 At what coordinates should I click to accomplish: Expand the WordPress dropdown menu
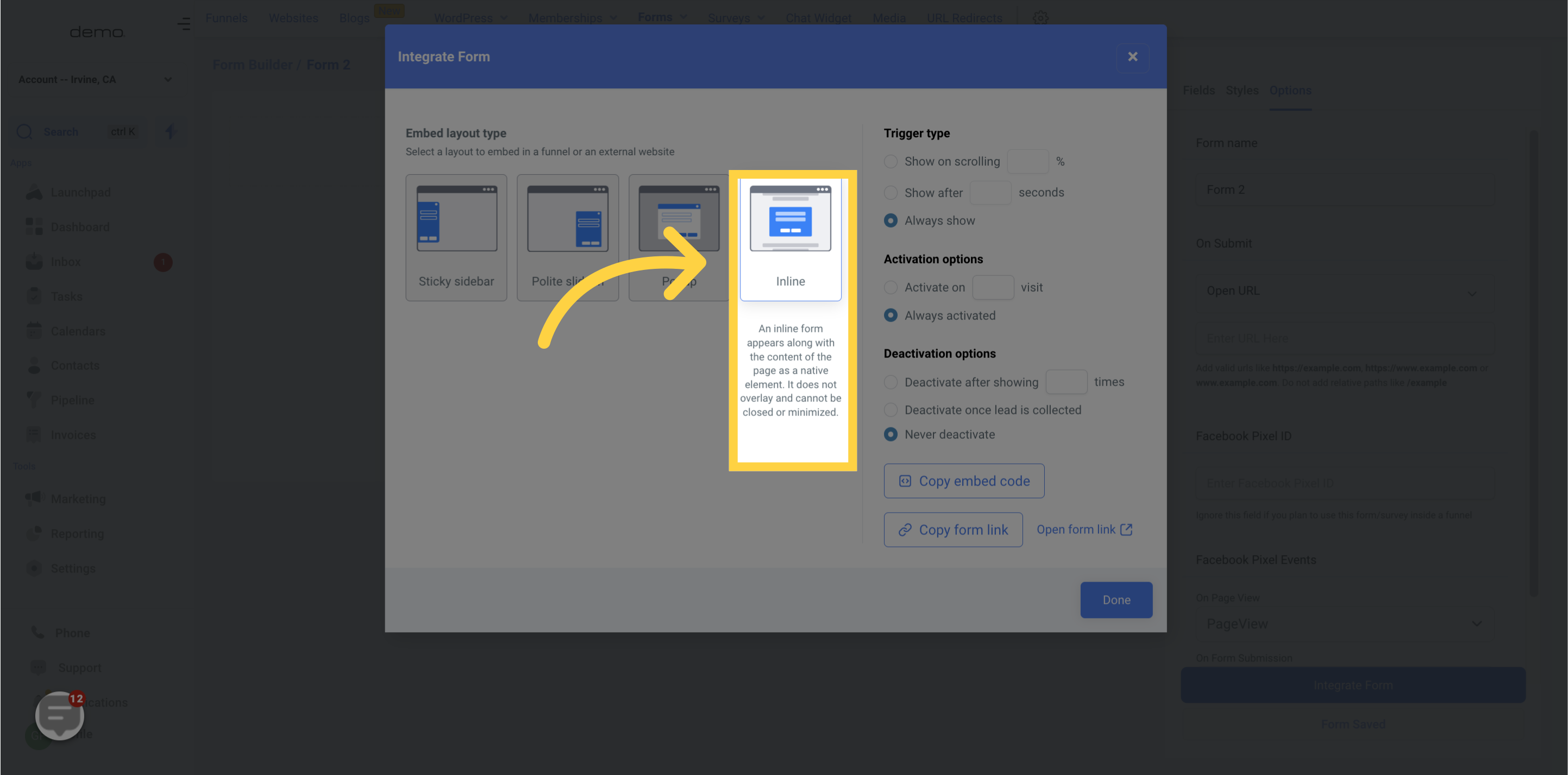click(x=470, y=17)
